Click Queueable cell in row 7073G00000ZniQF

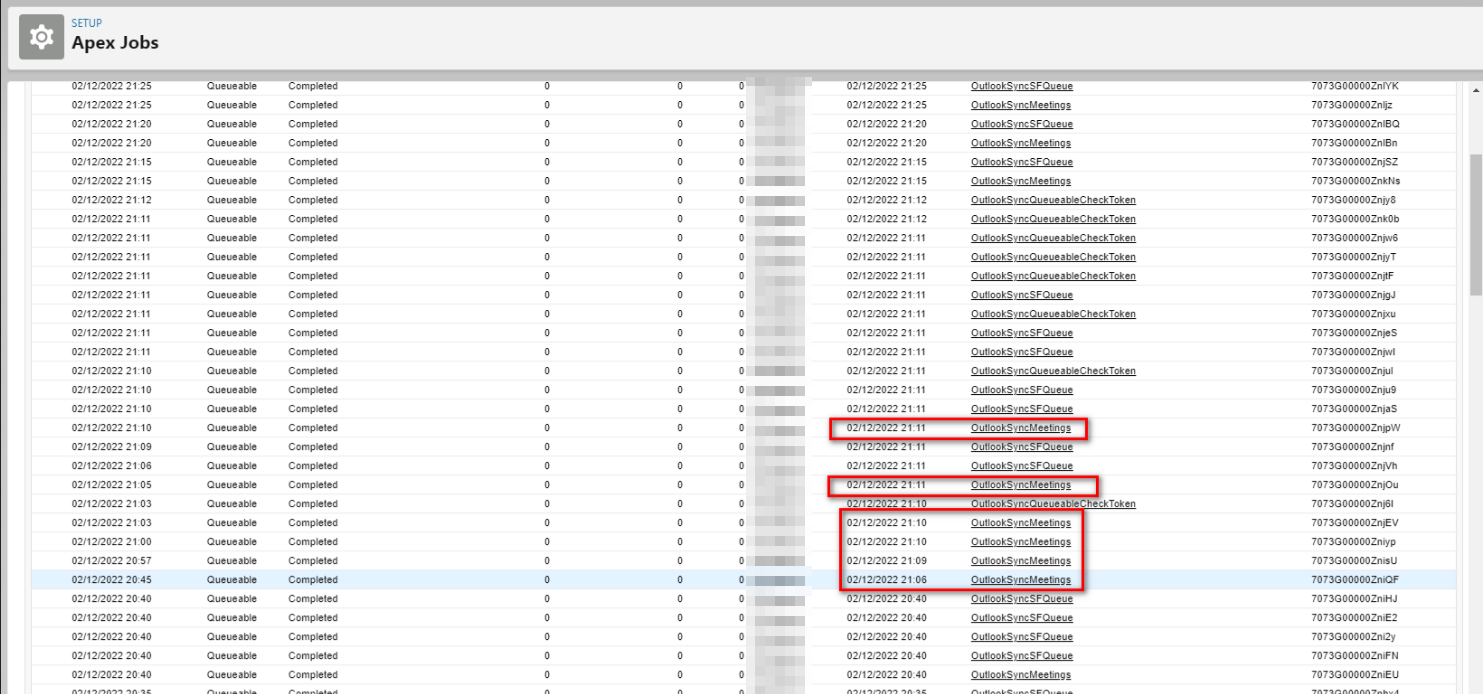tap(232, 580)
